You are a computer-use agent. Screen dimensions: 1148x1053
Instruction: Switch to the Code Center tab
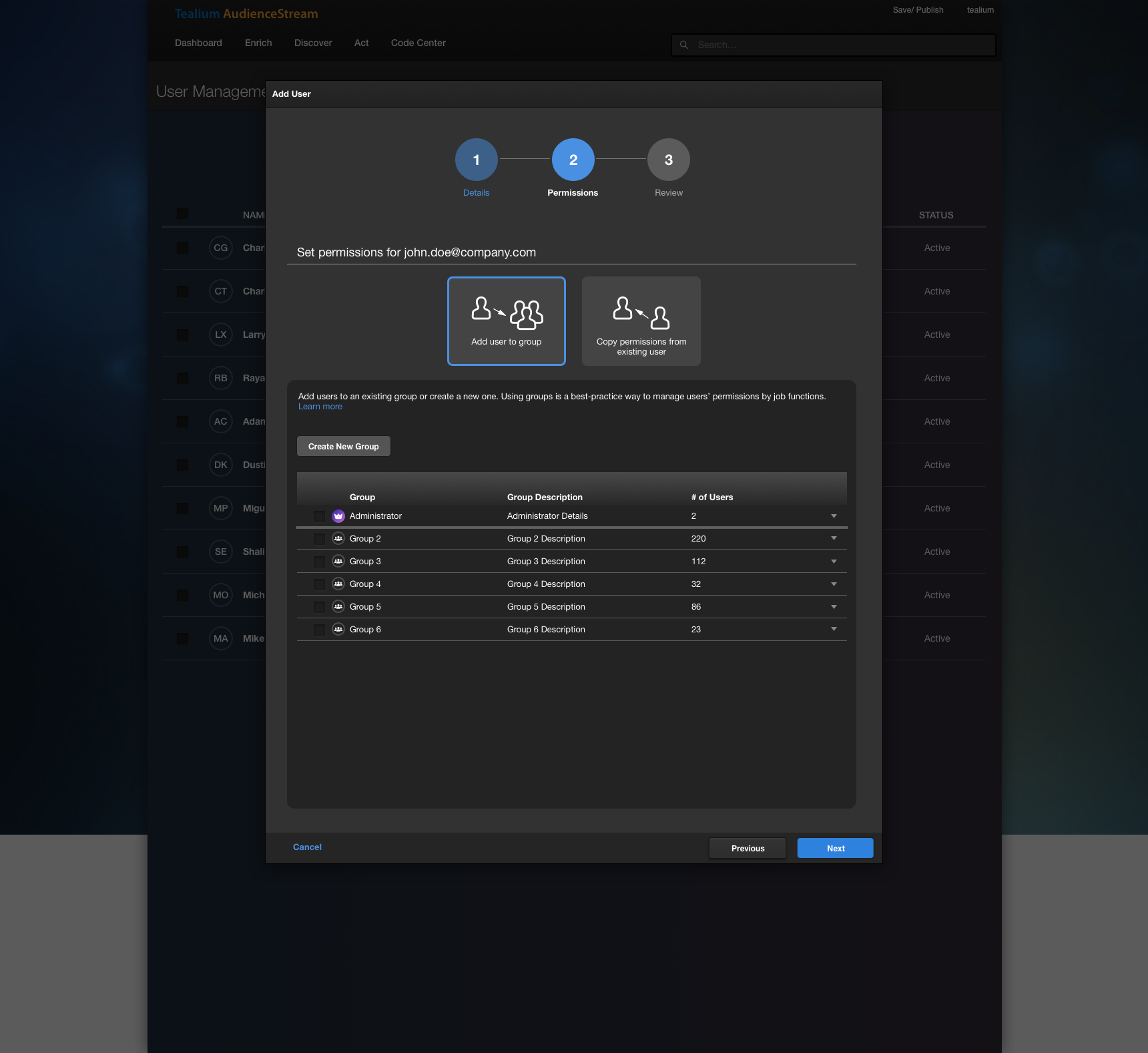tap(418, 43)
